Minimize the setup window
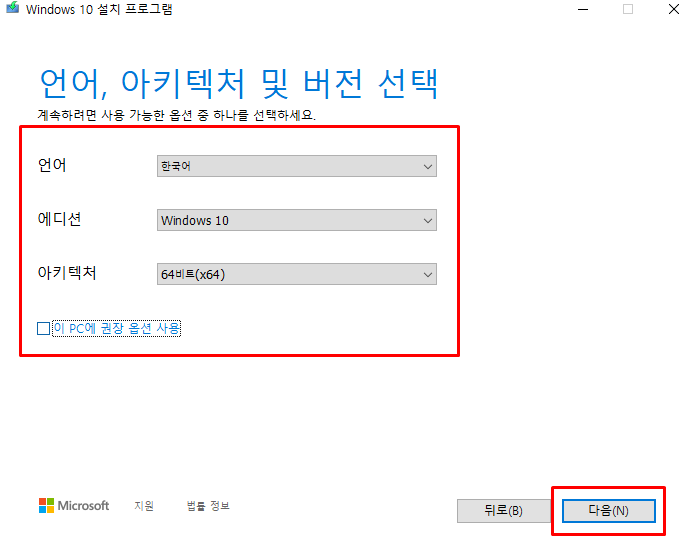 pyautogui.click(x=583, y=9)
